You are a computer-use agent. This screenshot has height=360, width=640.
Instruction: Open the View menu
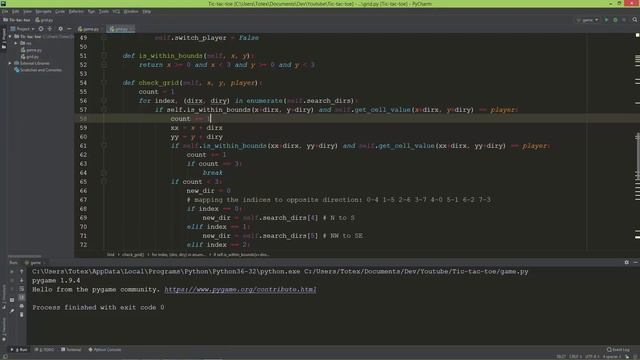[x=27, y=11]
